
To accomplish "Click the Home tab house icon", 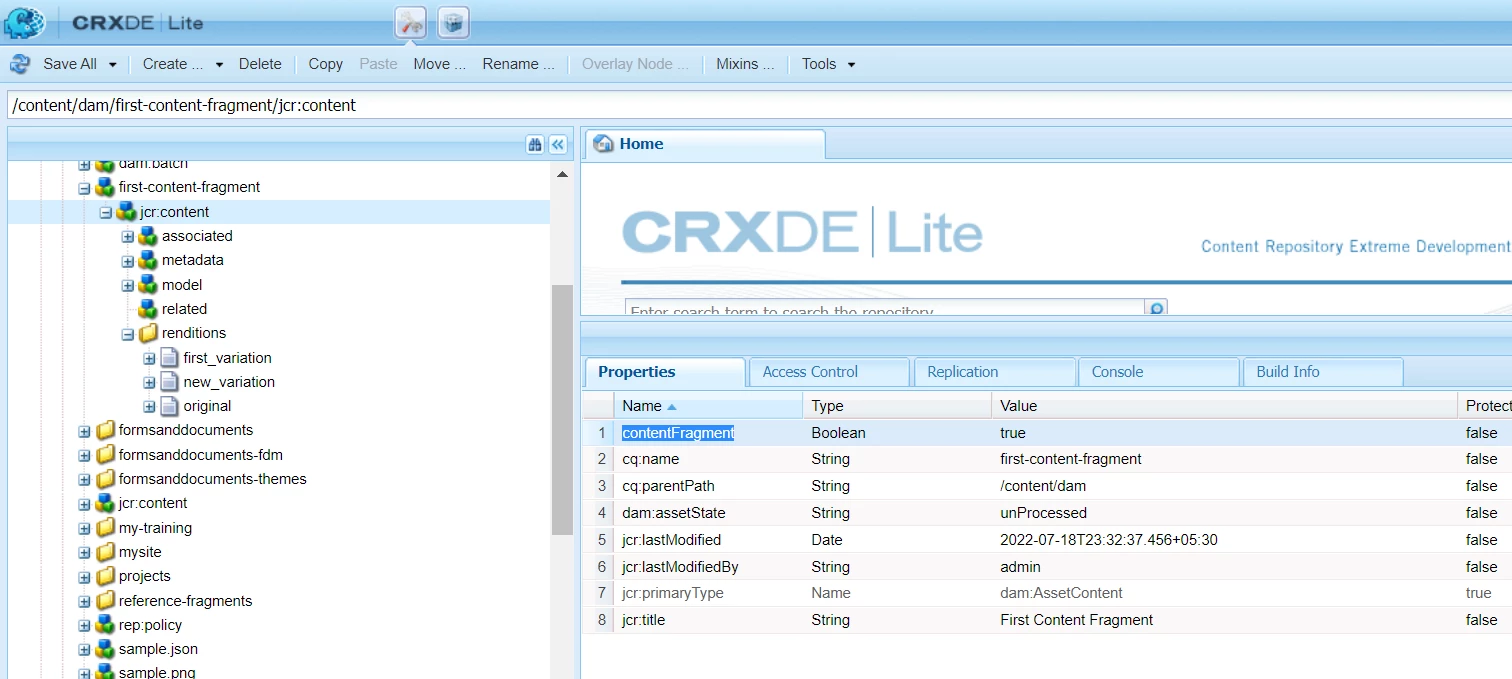I will click(603, 144).
